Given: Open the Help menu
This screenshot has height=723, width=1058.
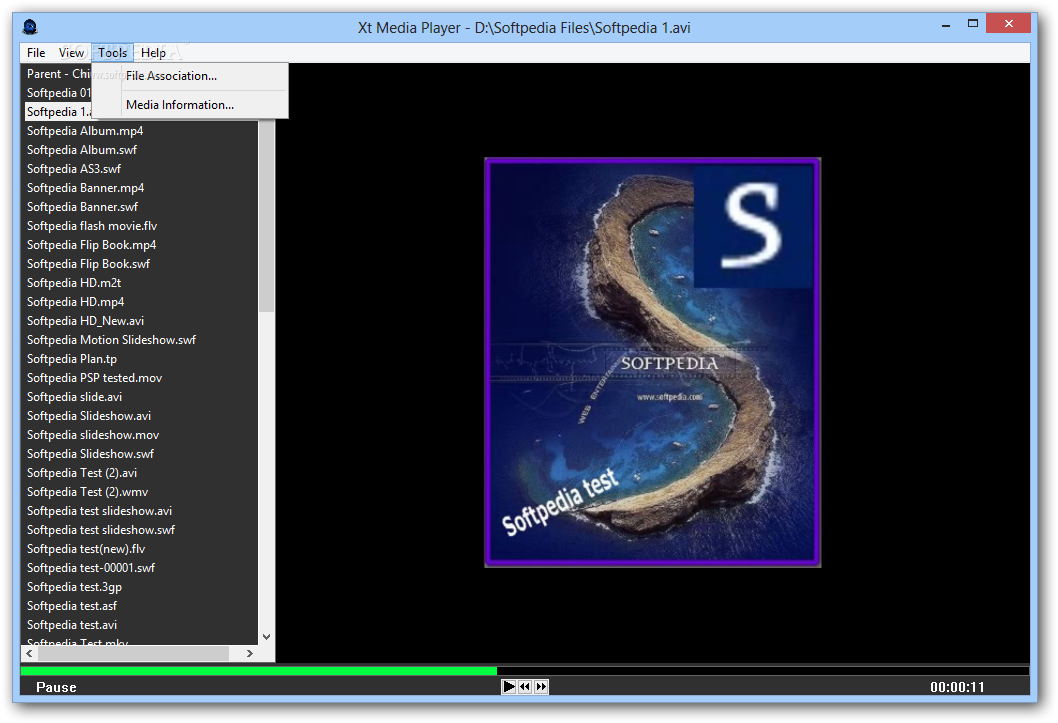Looking at the screenshot, I should tap(153, 53).
